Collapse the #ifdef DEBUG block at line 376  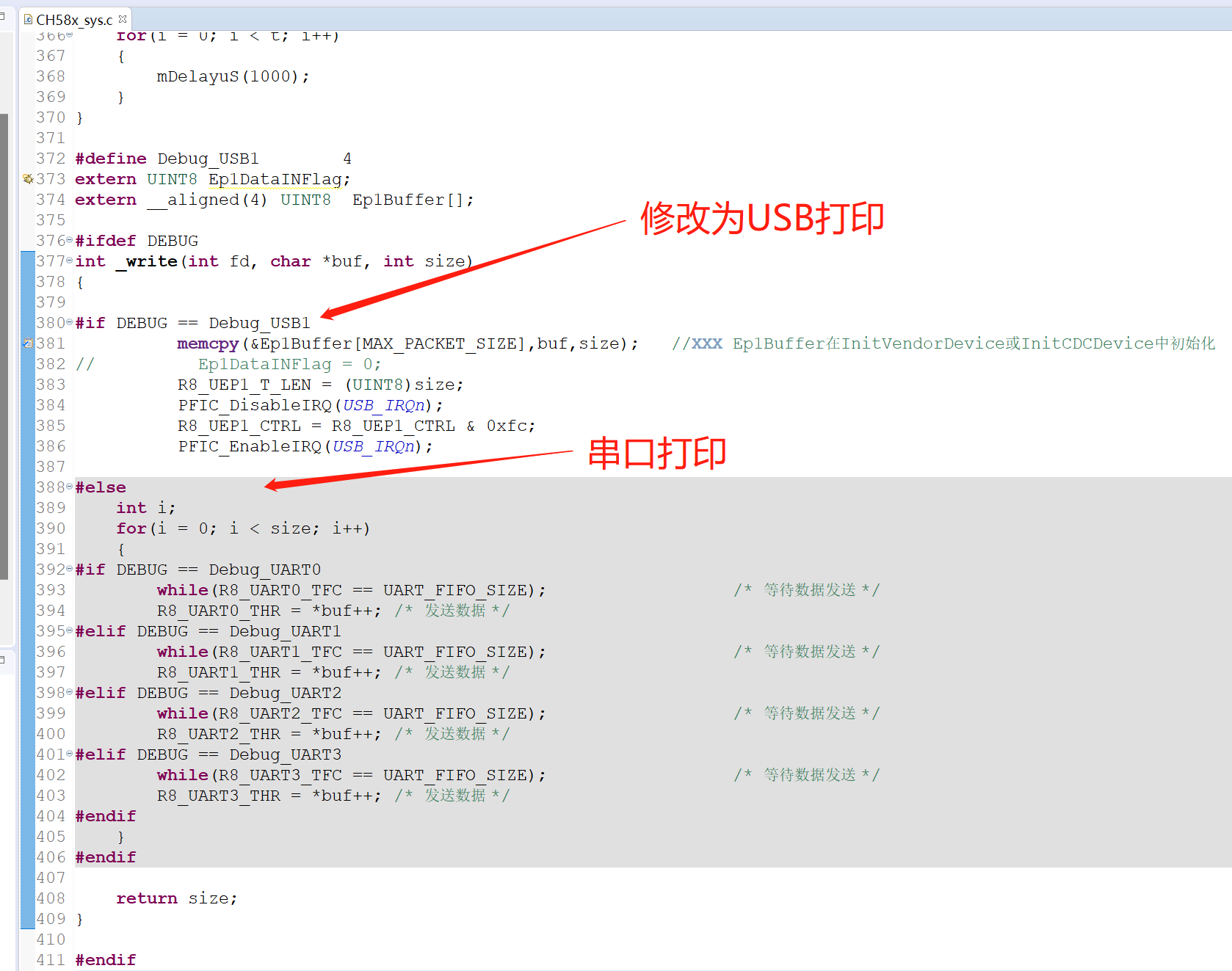point(70,241)
